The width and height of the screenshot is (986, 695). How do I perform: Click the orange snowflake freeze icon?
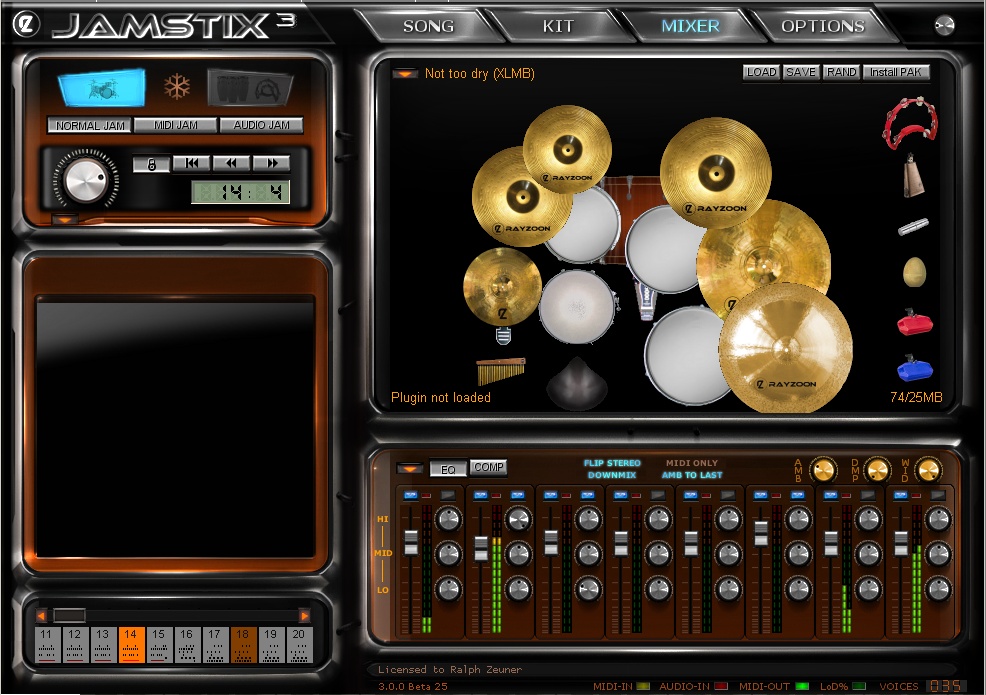177,87
